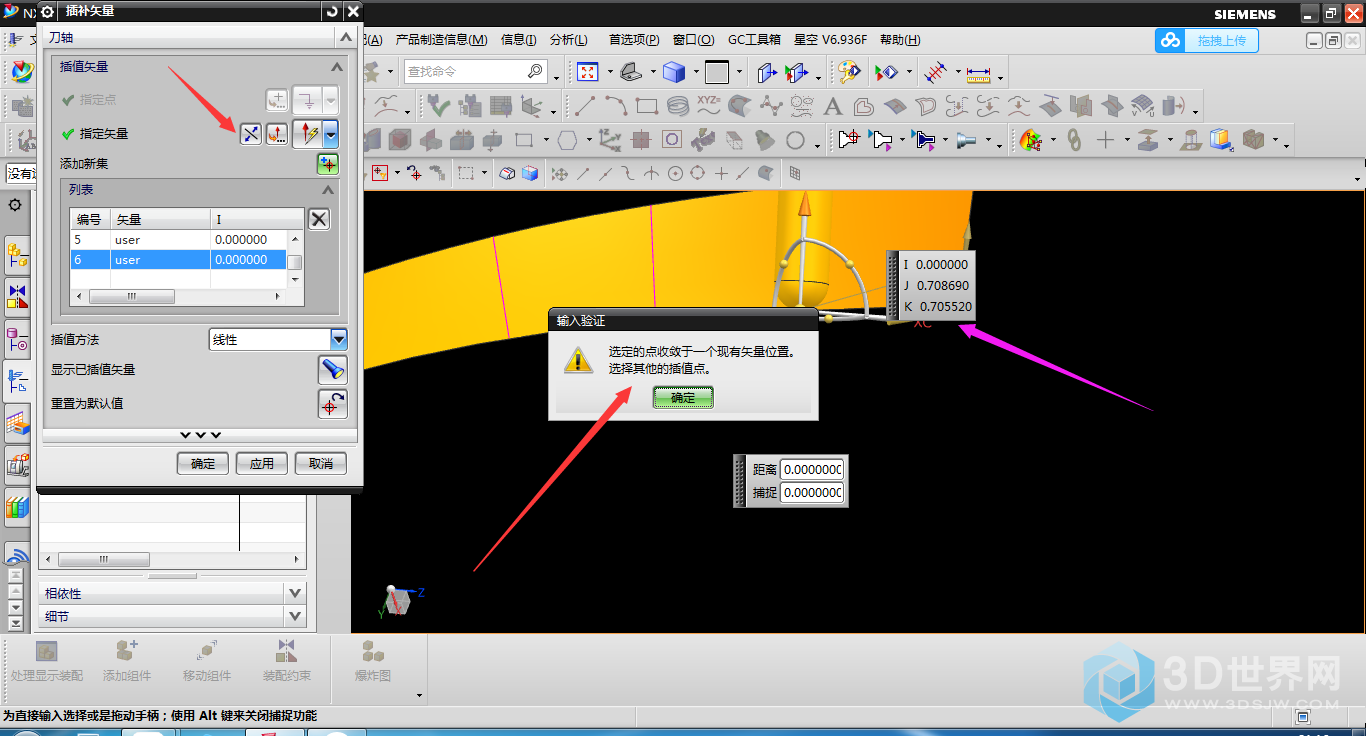Open the 分析(L) menu
The width and height of the screenshot is (1366, 736).
[x=568, y=40]
